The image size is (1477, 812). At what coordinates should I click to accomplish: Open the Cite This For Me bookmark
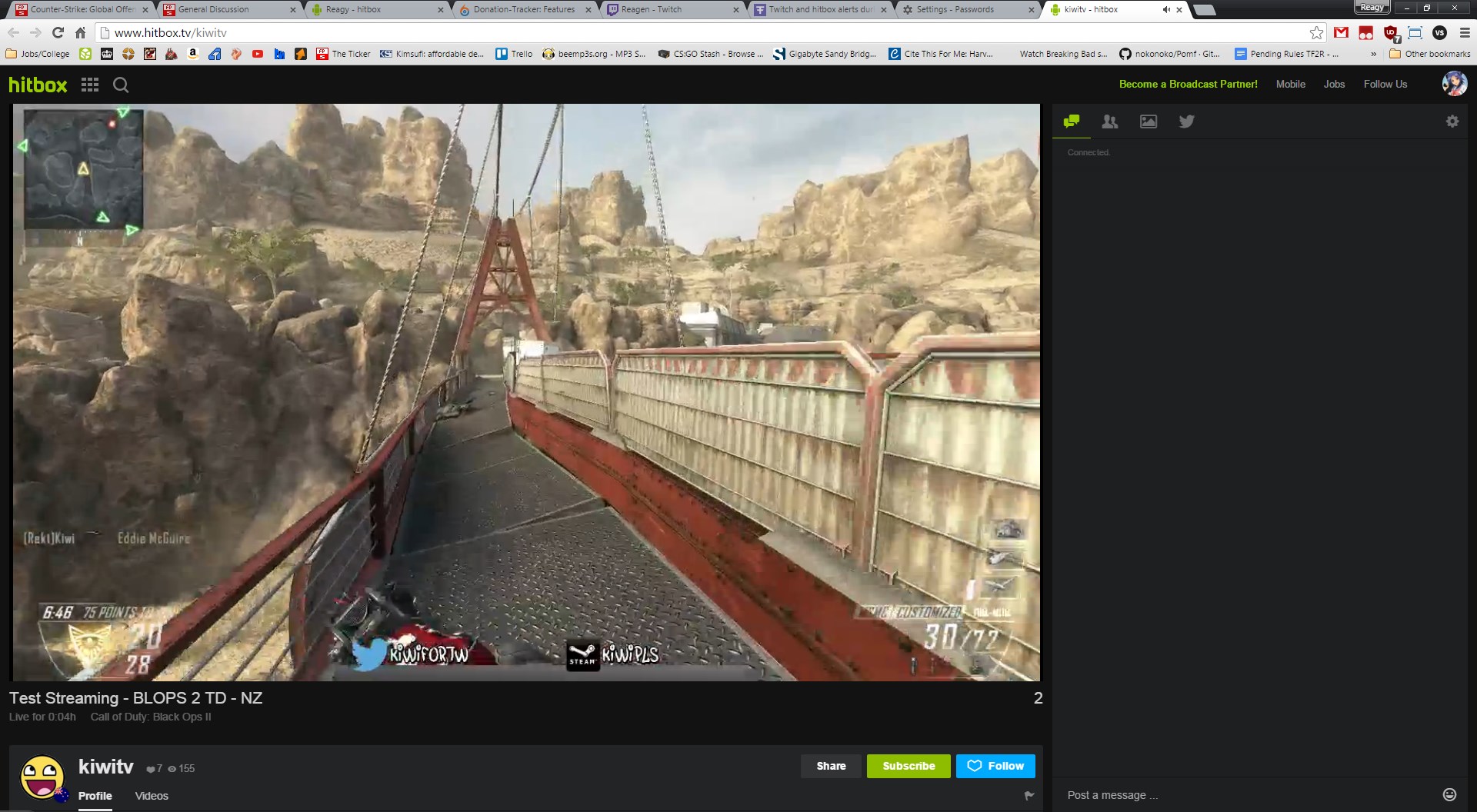(x=941, y=54)
